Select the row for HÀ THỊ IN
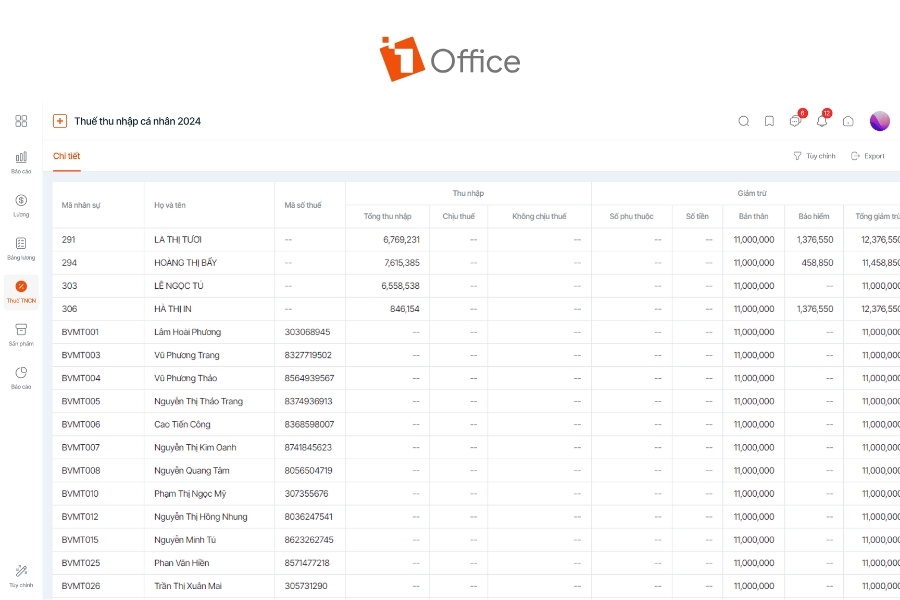This screenshot has height=600, width=900. (x=476, y=309)
